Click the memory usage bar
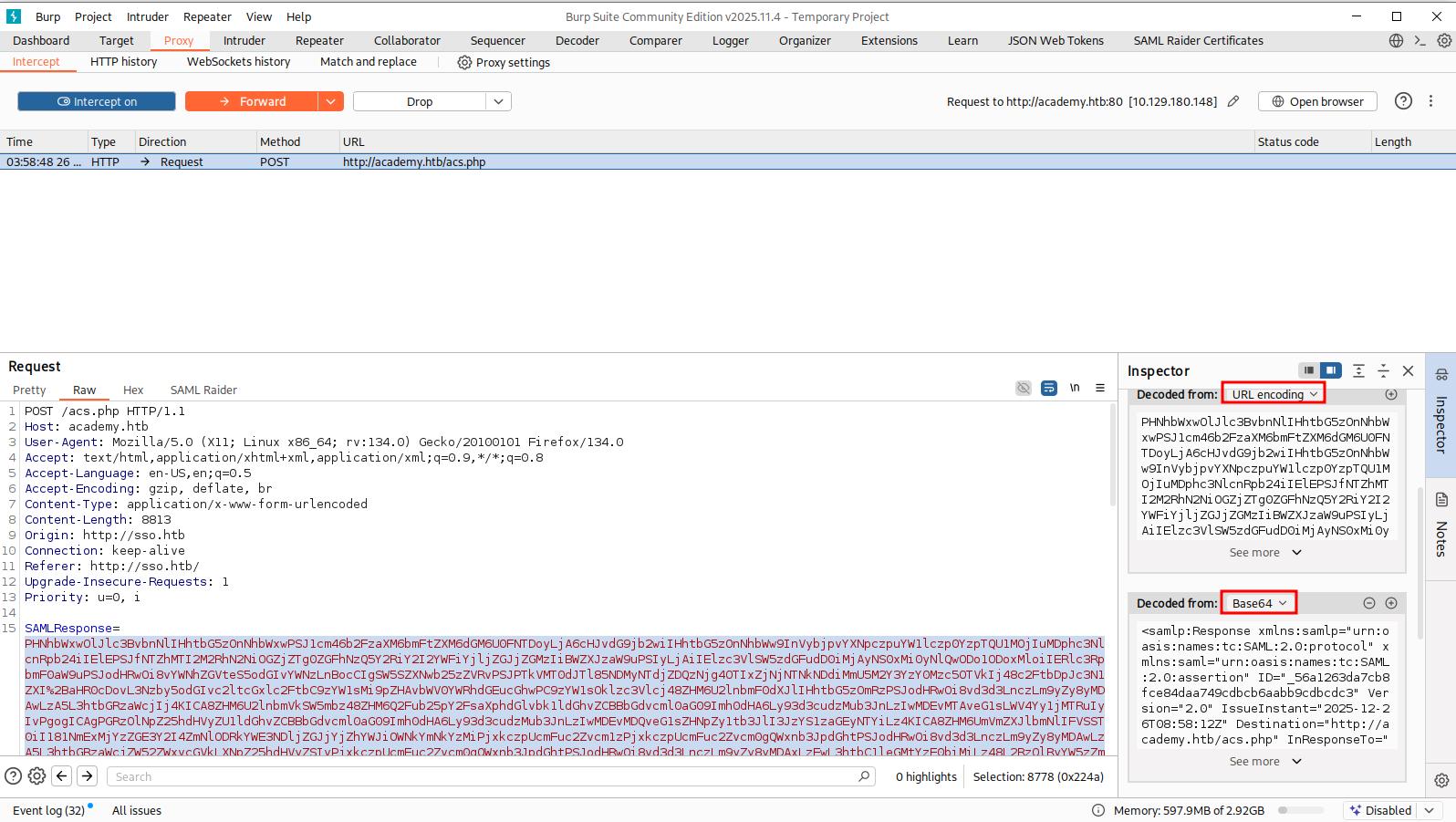 pos(1300,810)
